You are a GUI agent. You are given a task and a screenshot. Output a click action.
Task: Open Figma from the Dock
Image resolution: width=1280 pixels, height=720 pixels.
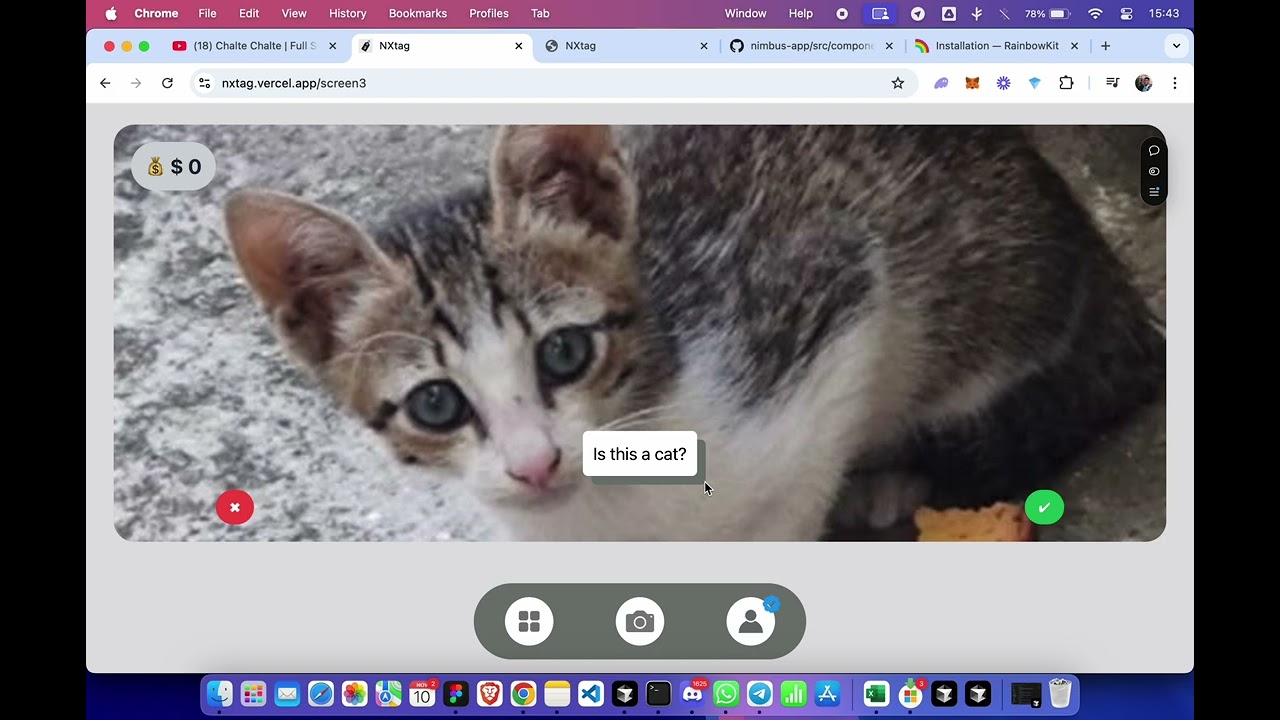tap(456, 693)
